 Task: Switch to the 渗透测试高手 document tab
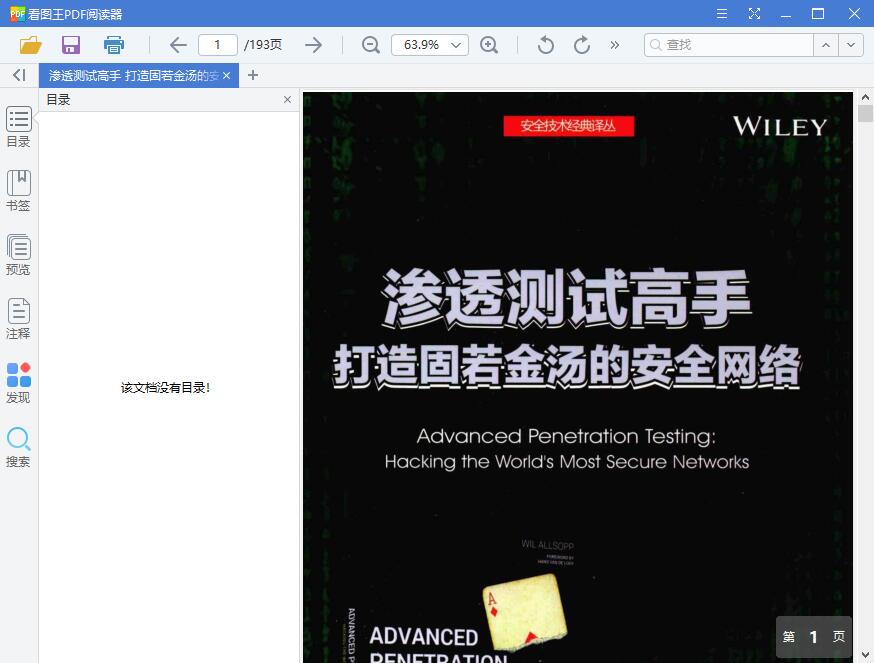pos(130,75)
